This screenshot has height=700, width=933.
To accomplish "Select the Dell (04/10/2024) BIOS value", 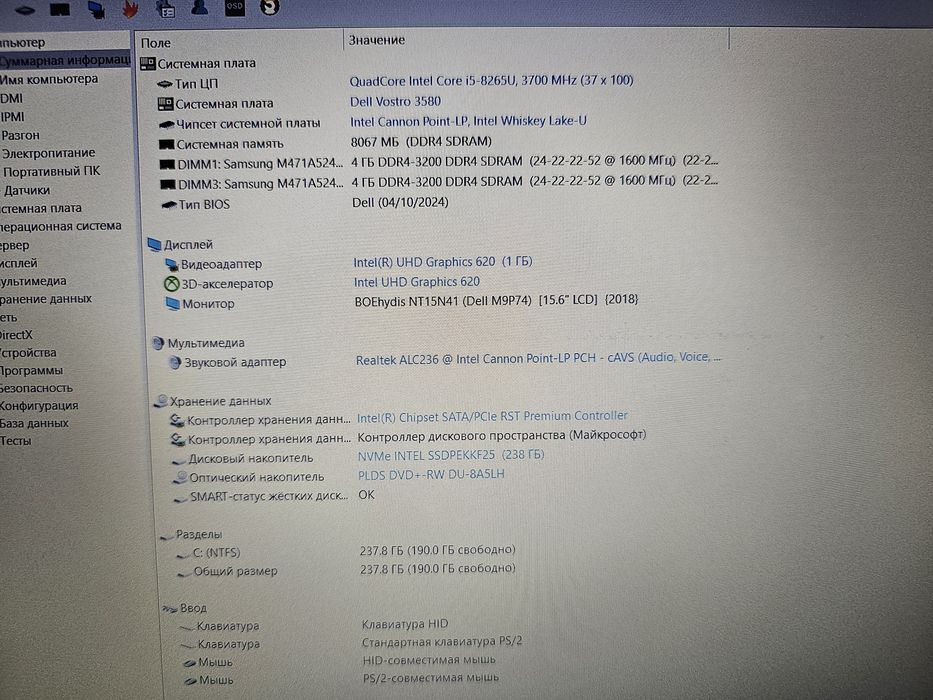I will point(400,202).
